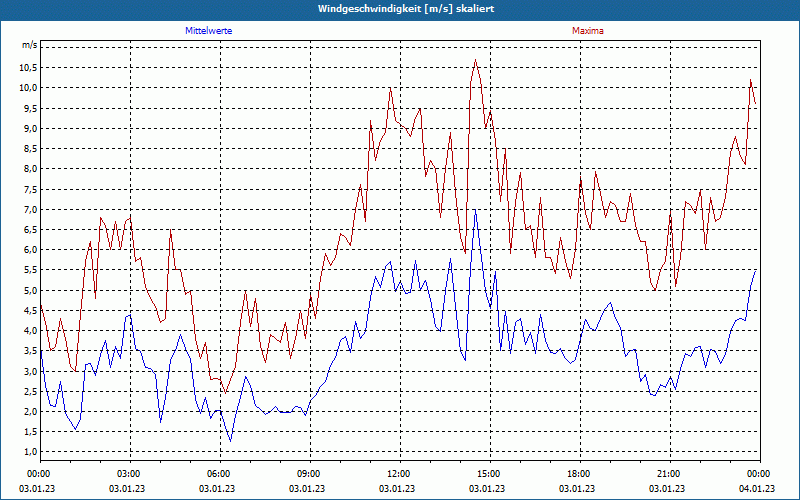
Task: Select the '03:00' x-axis time label
Action: coord(129,474)
